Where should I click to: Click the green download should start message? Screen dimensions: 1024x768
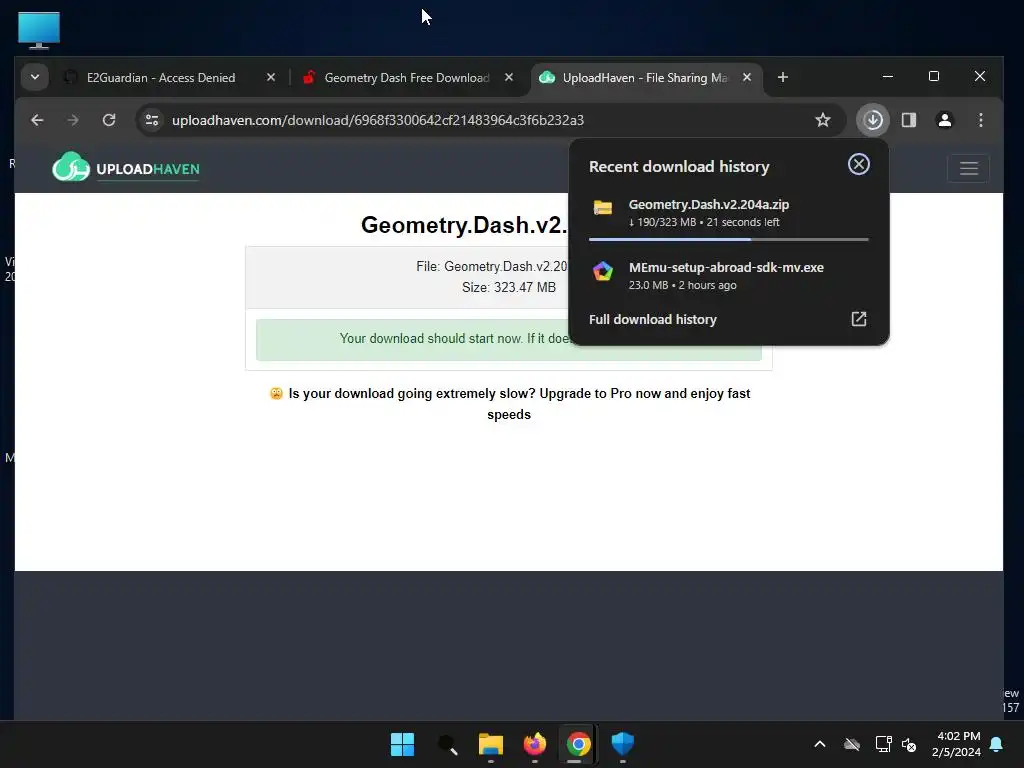tap(509, 340)
